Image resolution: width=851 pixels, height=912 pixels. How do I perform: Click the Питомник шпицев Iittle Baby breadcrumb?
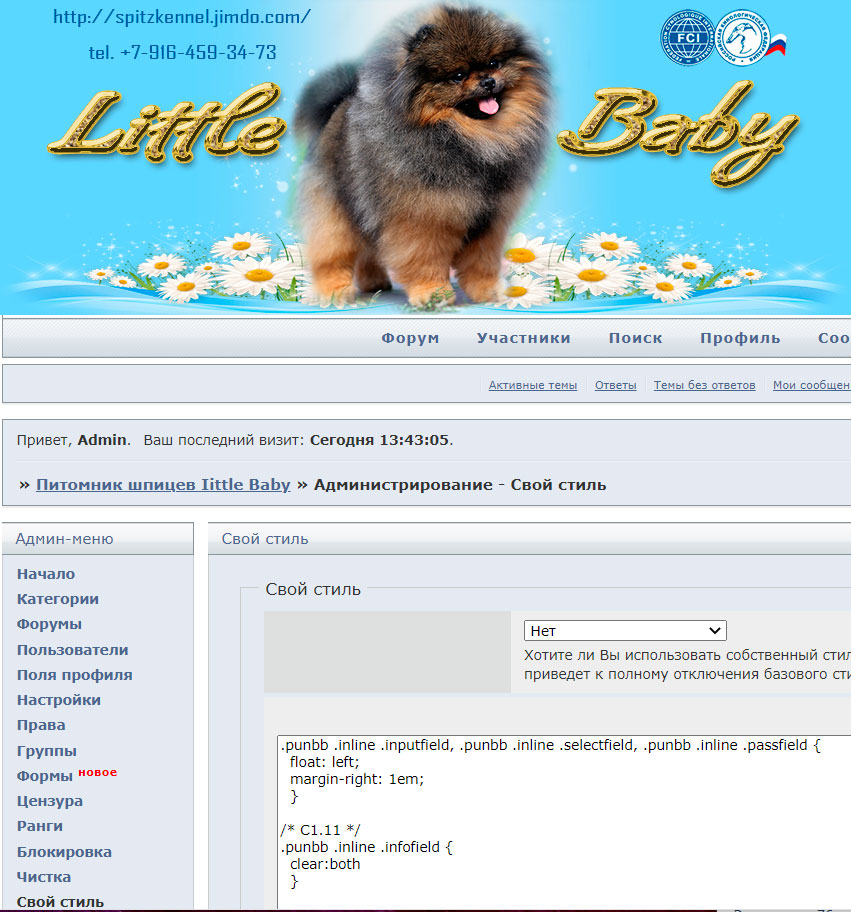[x=163, y=484]
